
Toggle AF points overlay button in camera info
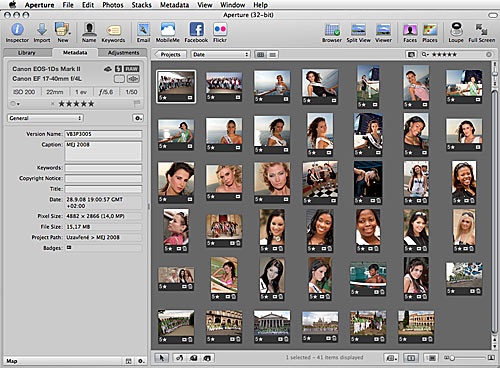click(x=133, y=79)
